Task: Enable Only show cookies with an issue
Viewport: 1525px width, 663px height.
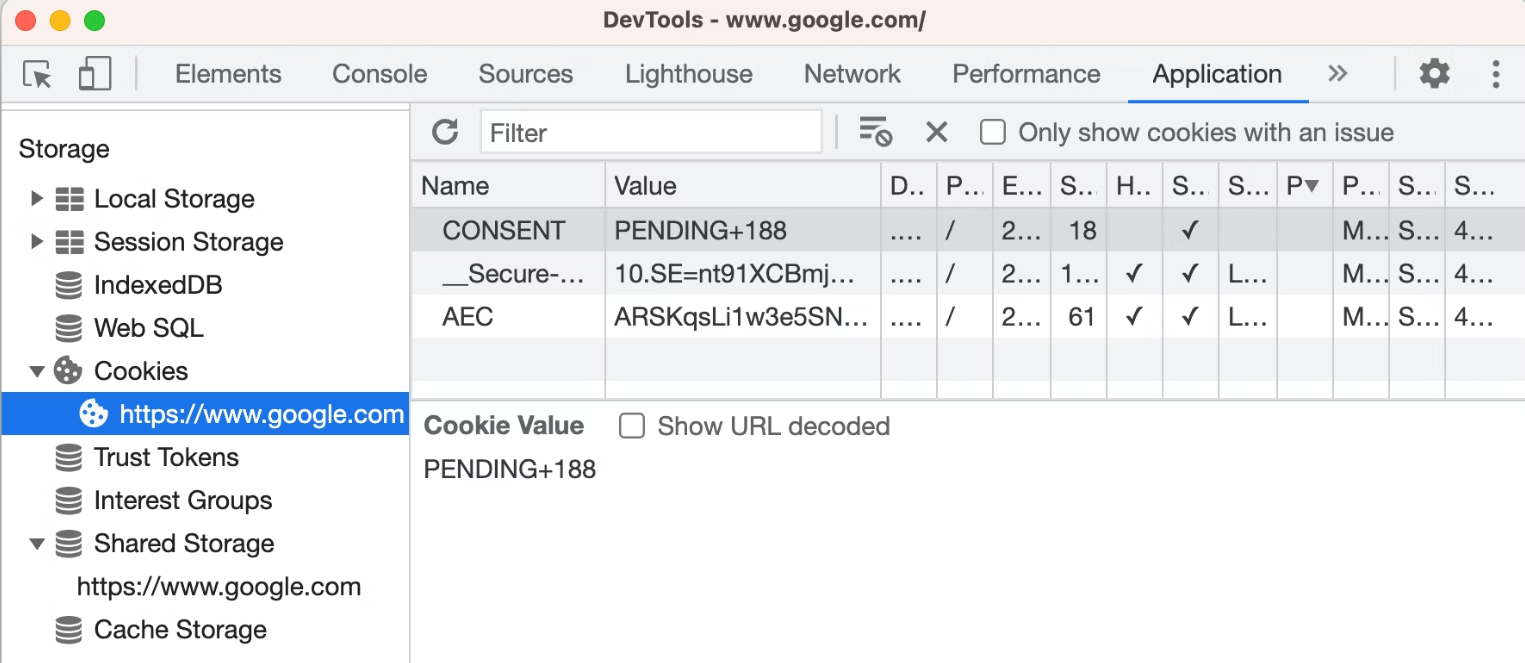Action: (993, 132)
